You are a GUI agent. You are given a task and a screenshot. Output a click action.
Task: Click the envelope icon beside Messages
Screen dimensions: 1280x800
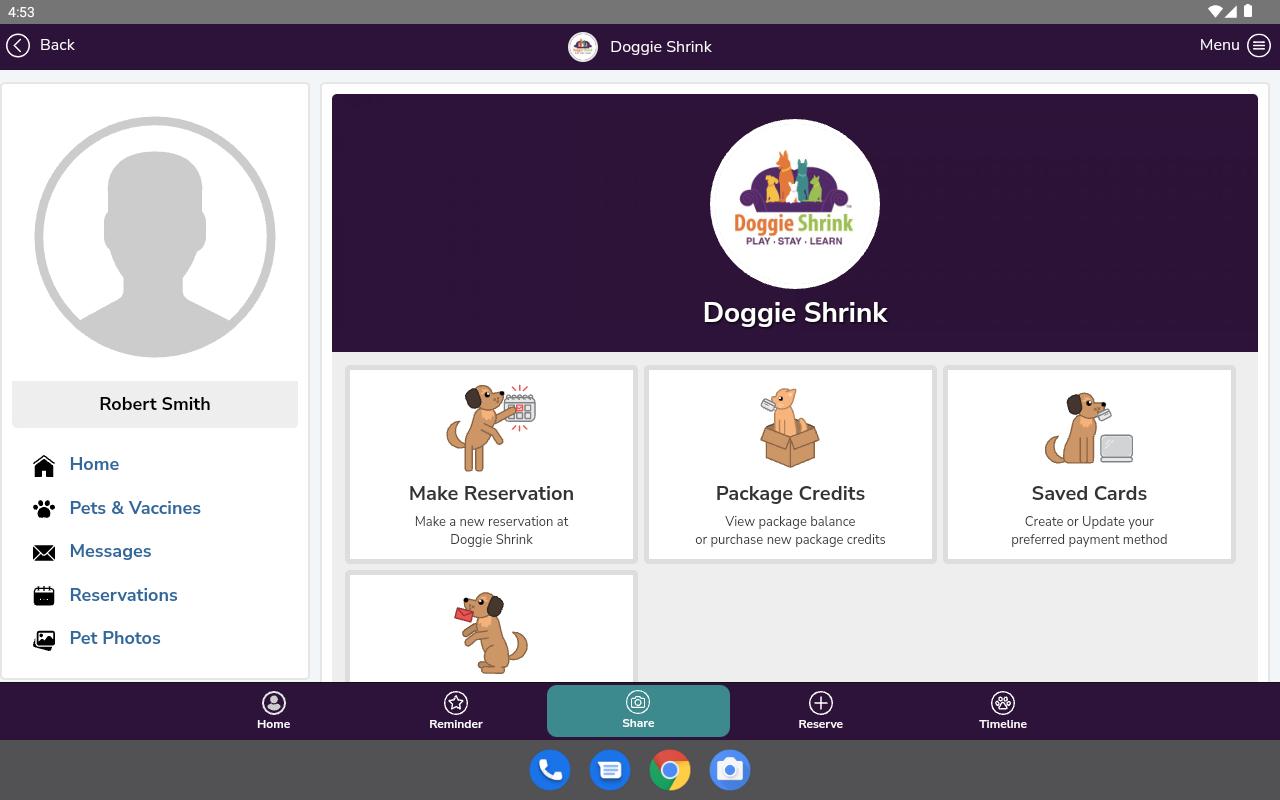click(44, 552)
